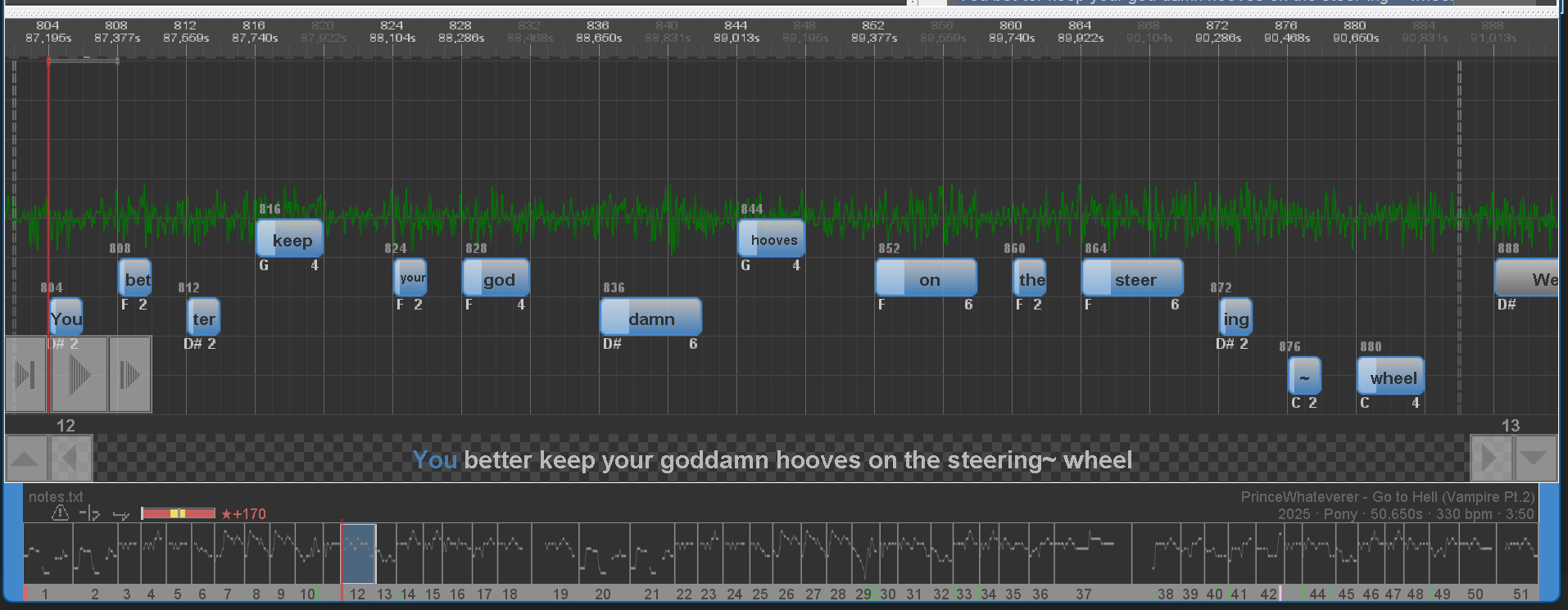This screenshot has height=610, width=1568.
Task: Click the notes.txt file label
Action: pyautogui.click(x=56, y=497)
